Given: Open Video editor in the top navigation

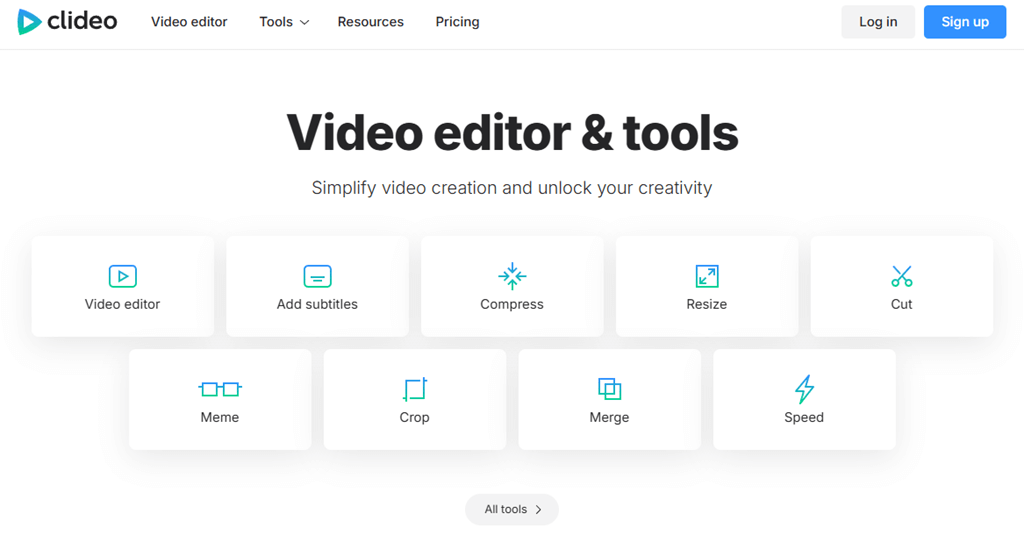Looking at the screenshot, I should (189, 22).
